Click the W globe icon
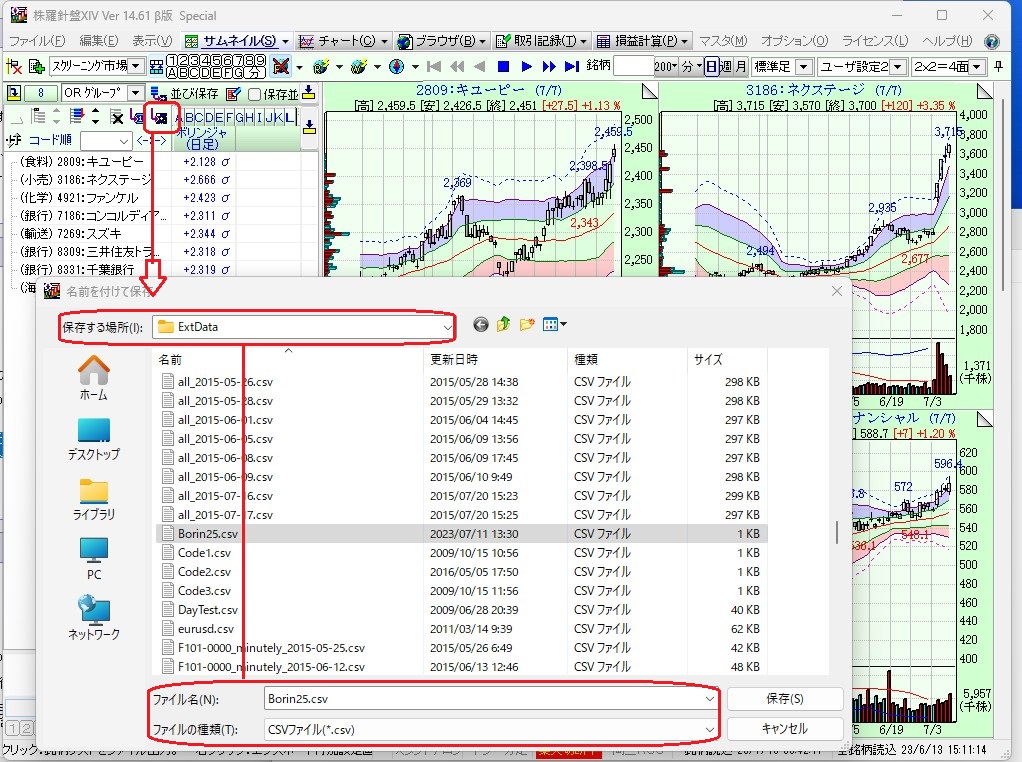The image size is (1022, 762). click(x=358, y=66)
